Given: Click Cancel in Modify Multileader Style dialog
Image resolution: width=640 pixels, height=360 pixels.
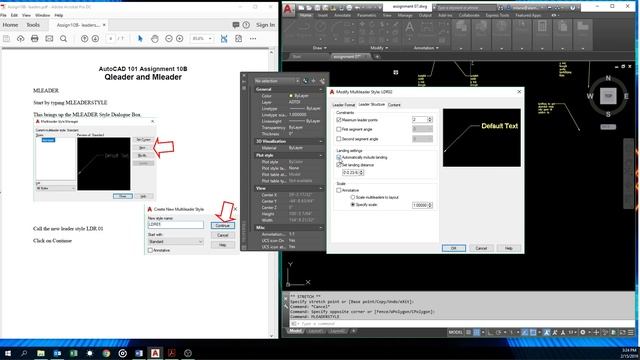Looking at the screenshot, I should click(481, 248).
